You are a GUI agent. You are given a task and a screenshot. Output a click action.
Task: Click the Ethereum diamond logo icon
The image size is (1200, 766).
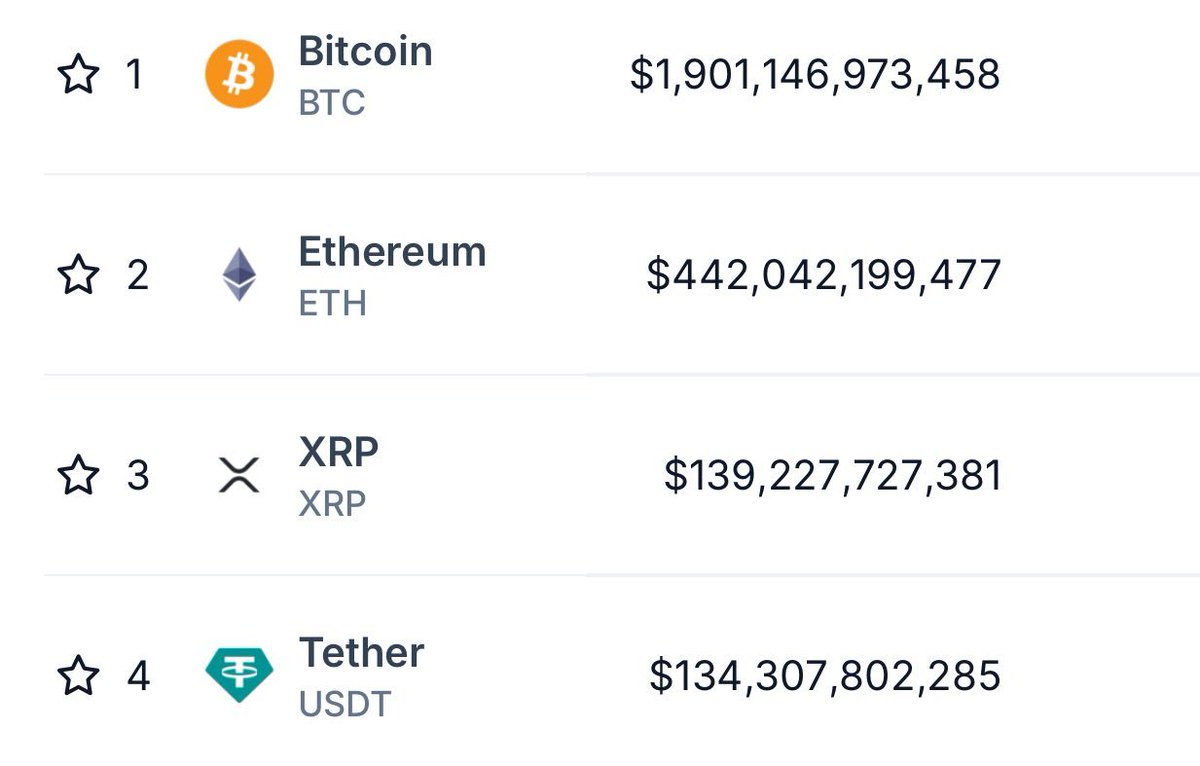coord(239,275)
